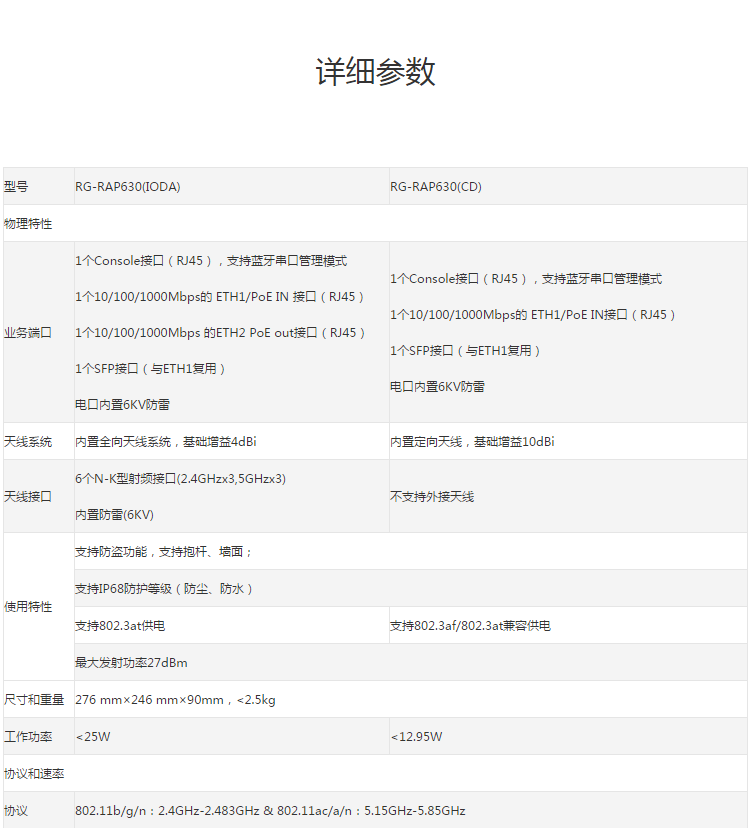Click CD column Console接口 line
Viewport: 750px width, 828px height.
526,279
